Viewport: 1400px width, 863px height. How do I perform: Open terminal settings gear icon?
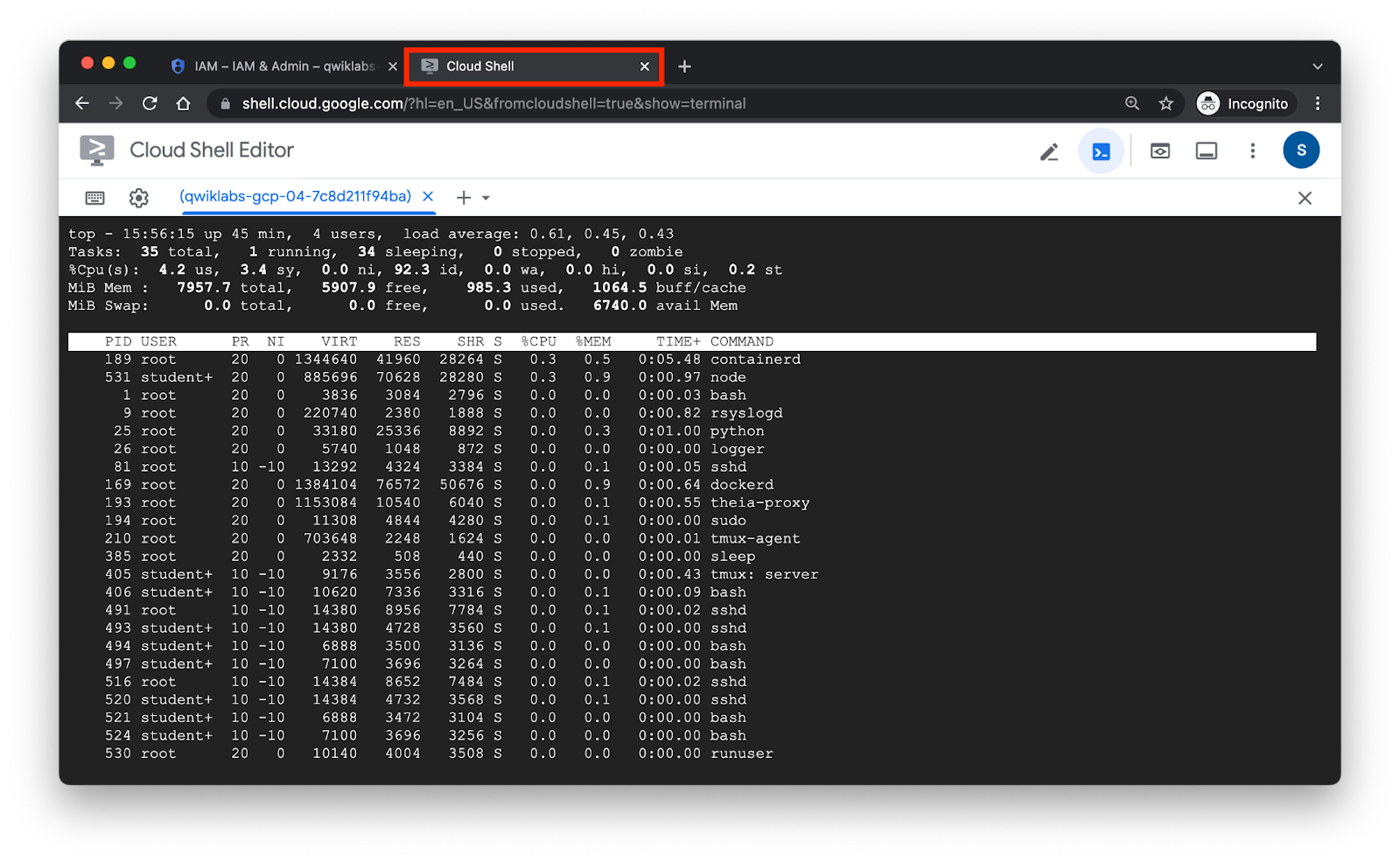point(138,198)
